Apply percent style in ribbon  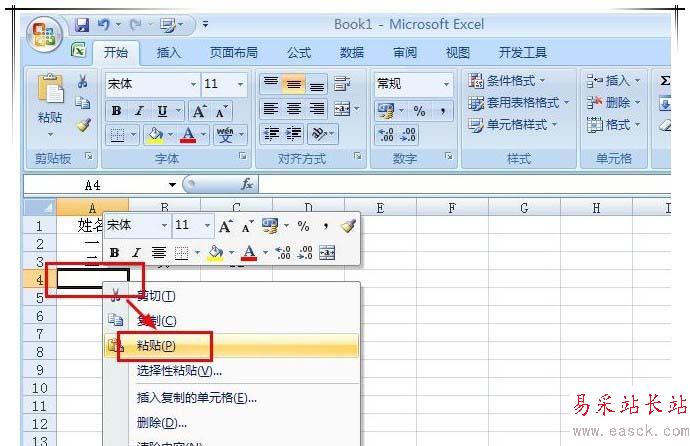tap(419, 111)
